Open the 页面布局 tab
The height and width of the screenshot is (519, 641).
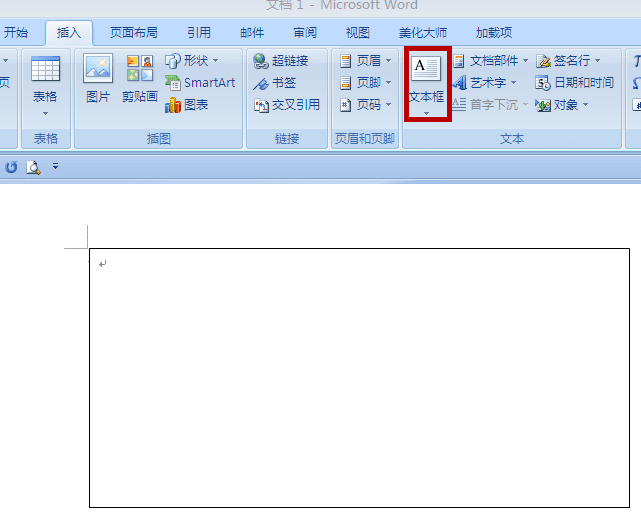(134, 32)
